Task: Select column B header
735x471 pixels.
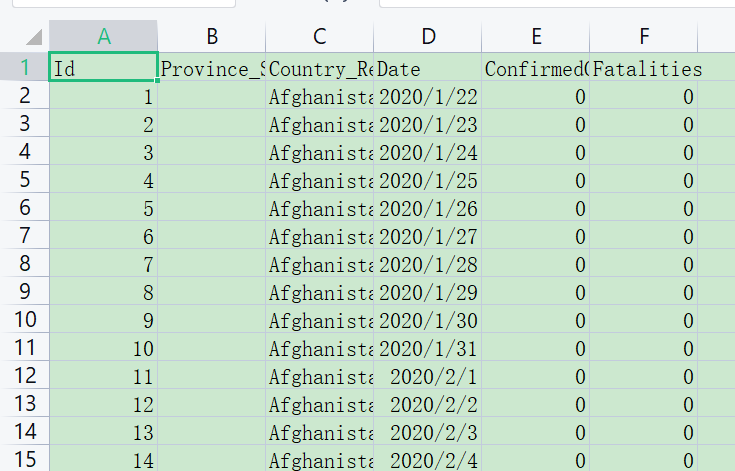Action: pos(212,37)
